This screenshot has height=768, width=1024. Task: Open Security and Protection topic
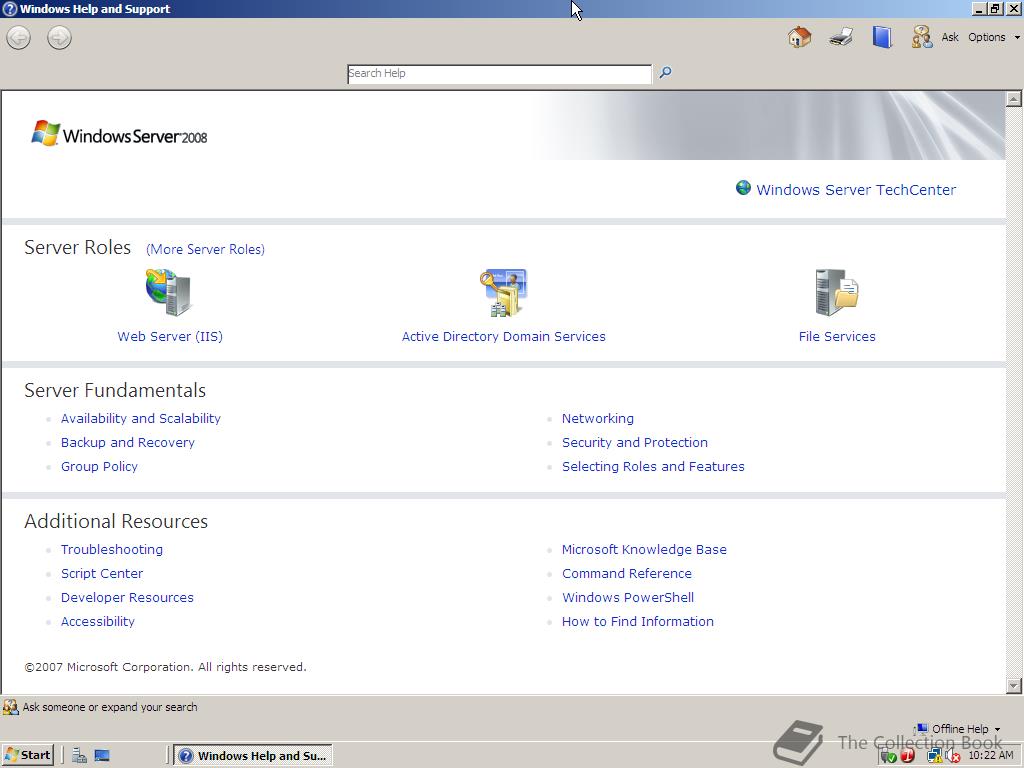coord(635,443)
